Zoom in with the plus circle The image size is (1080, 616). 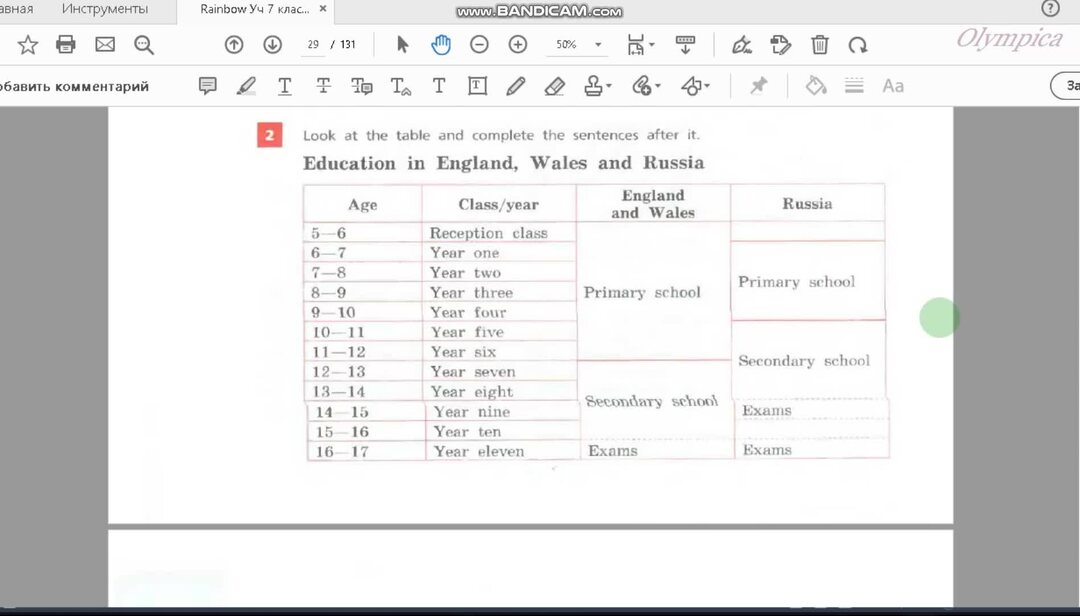(x=518, y=45)
